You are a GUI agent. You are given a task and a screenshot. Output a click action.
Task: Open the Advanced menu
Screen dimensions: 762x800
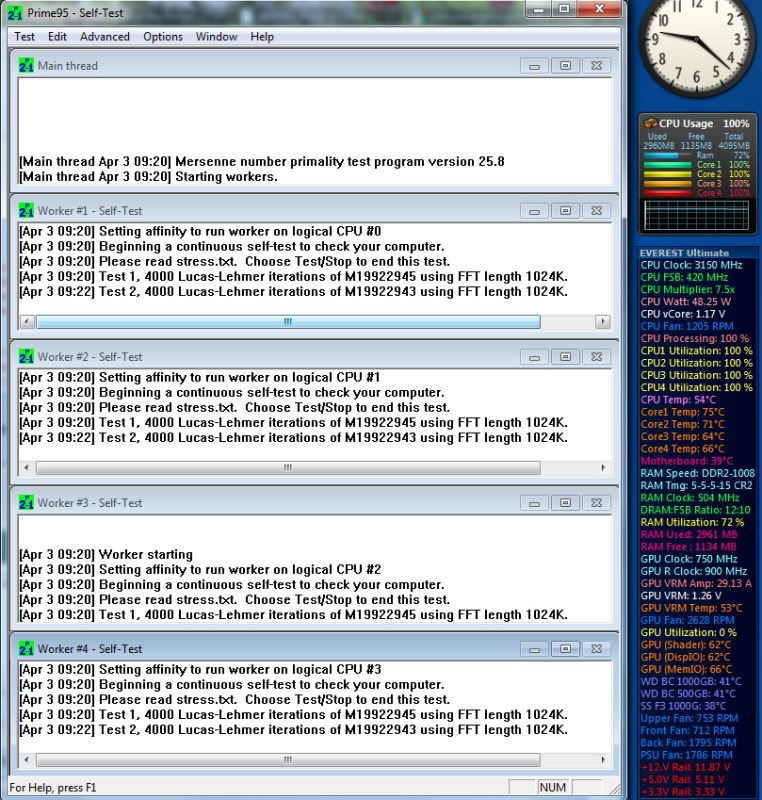(x=105, y=37)
